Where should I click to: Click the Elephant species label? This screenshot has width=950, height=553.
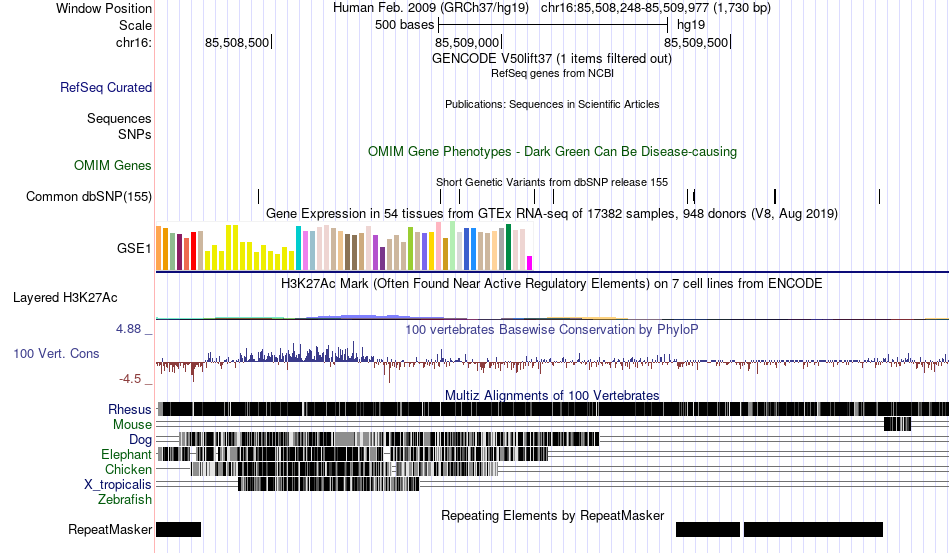pos(127,454)
